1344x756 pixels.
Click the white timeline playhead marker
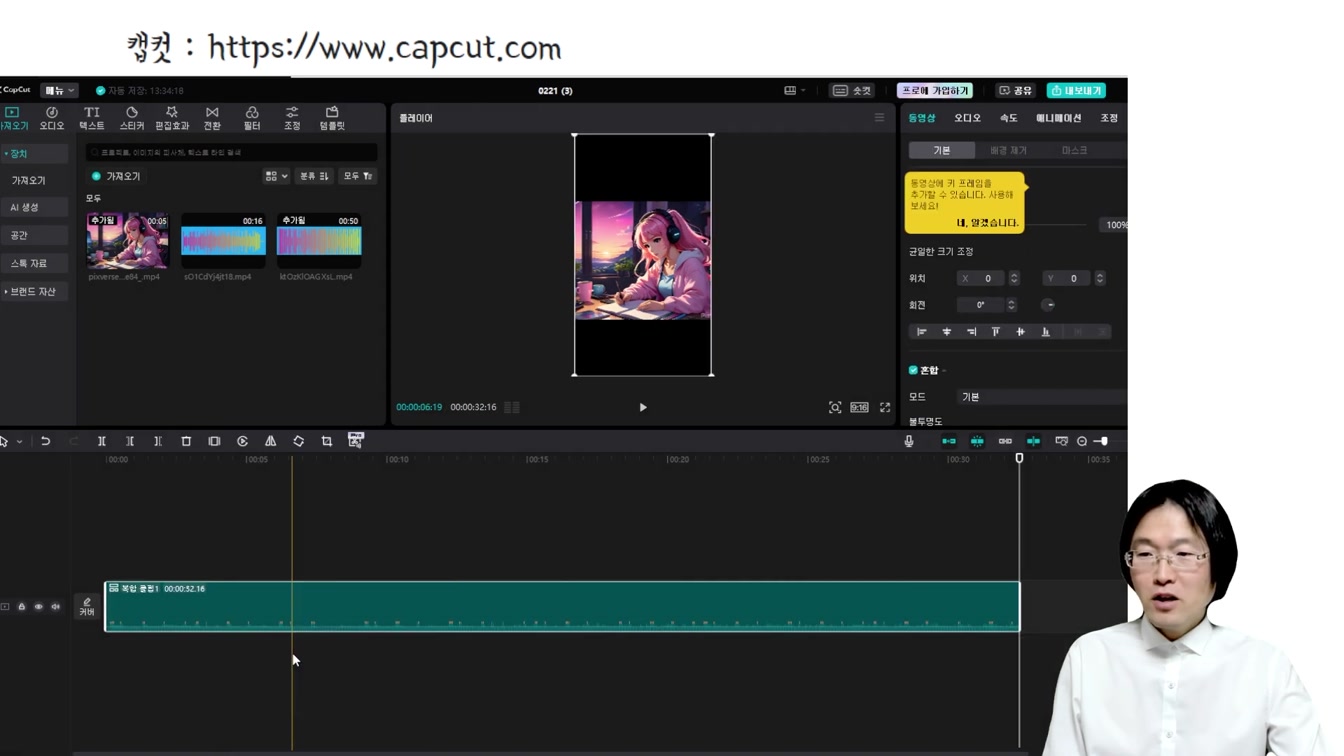(1019, 458)
